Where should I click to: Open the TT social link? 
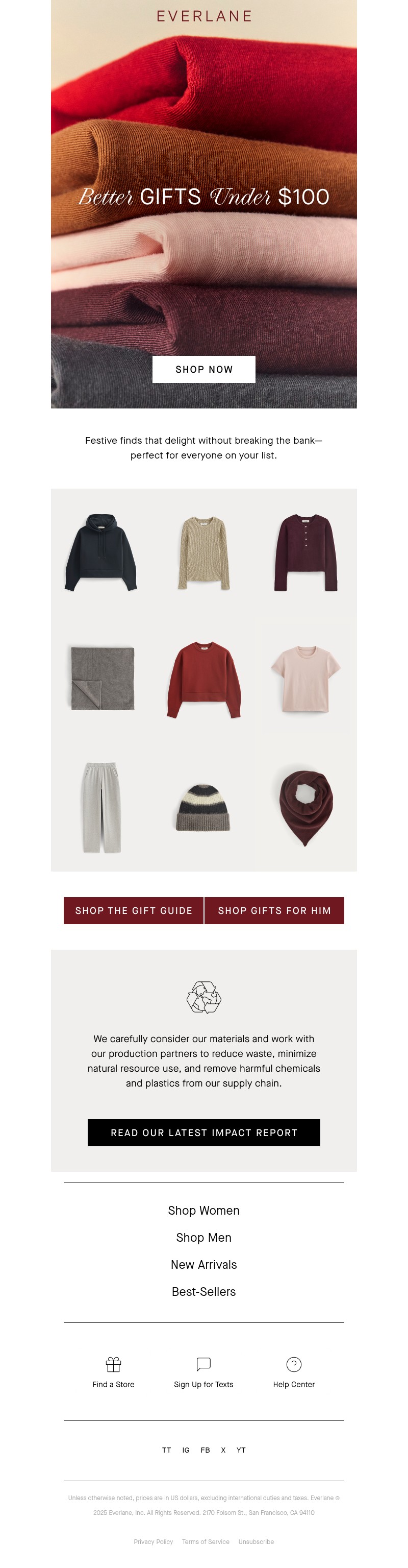167,1450
